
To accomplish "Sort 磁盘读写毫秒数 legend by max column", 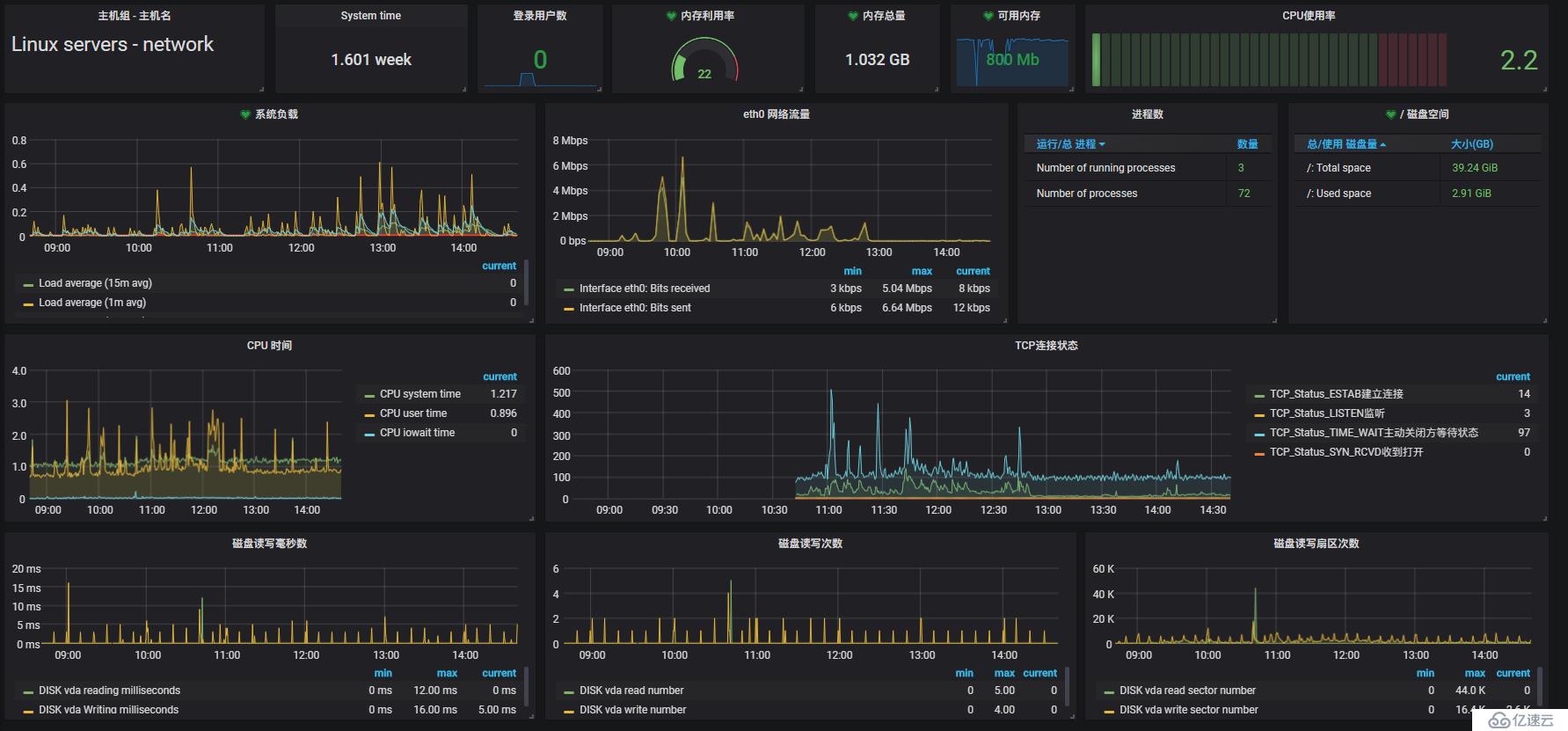I will pyautogui.click(x=447, y=673).
